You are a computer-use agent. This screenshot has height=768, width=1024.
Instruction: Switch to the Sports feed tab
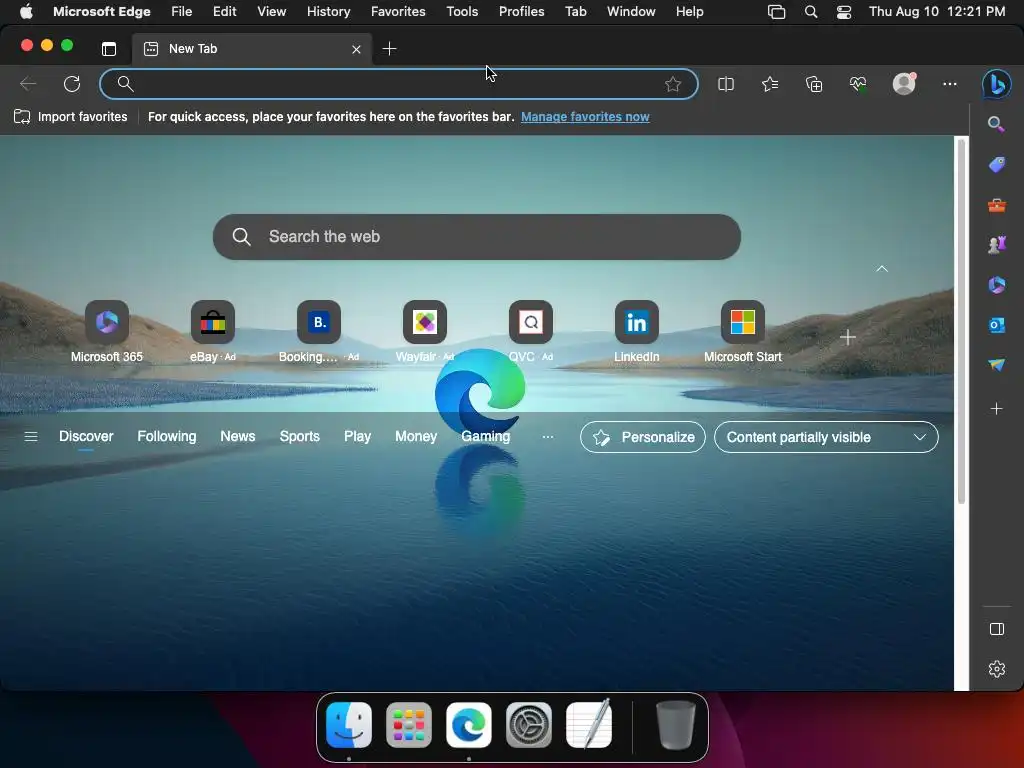pyautogui.click(x=300, y=436)
